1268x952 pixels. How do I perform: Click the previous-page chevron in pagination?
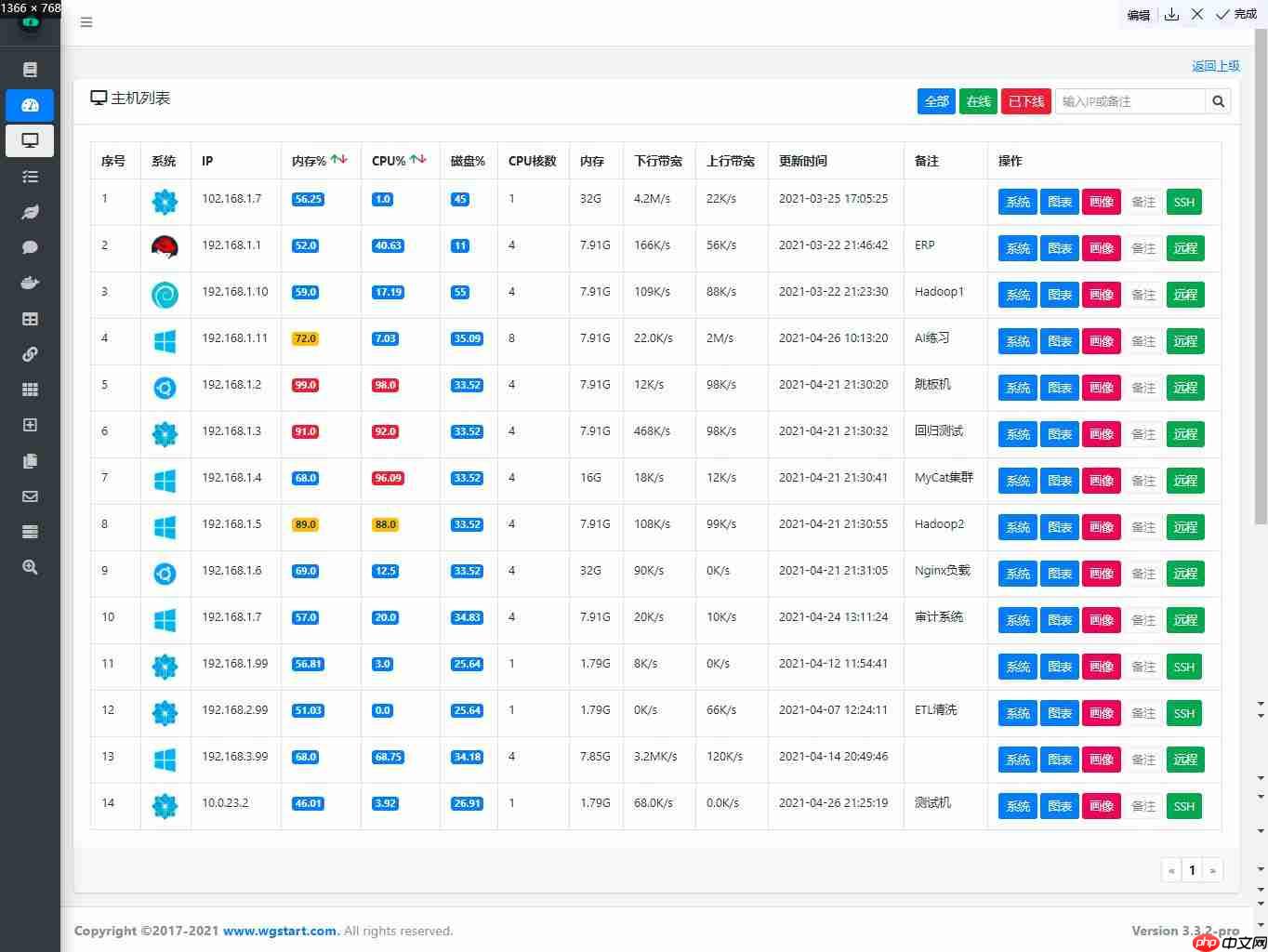click(1171, 870)
